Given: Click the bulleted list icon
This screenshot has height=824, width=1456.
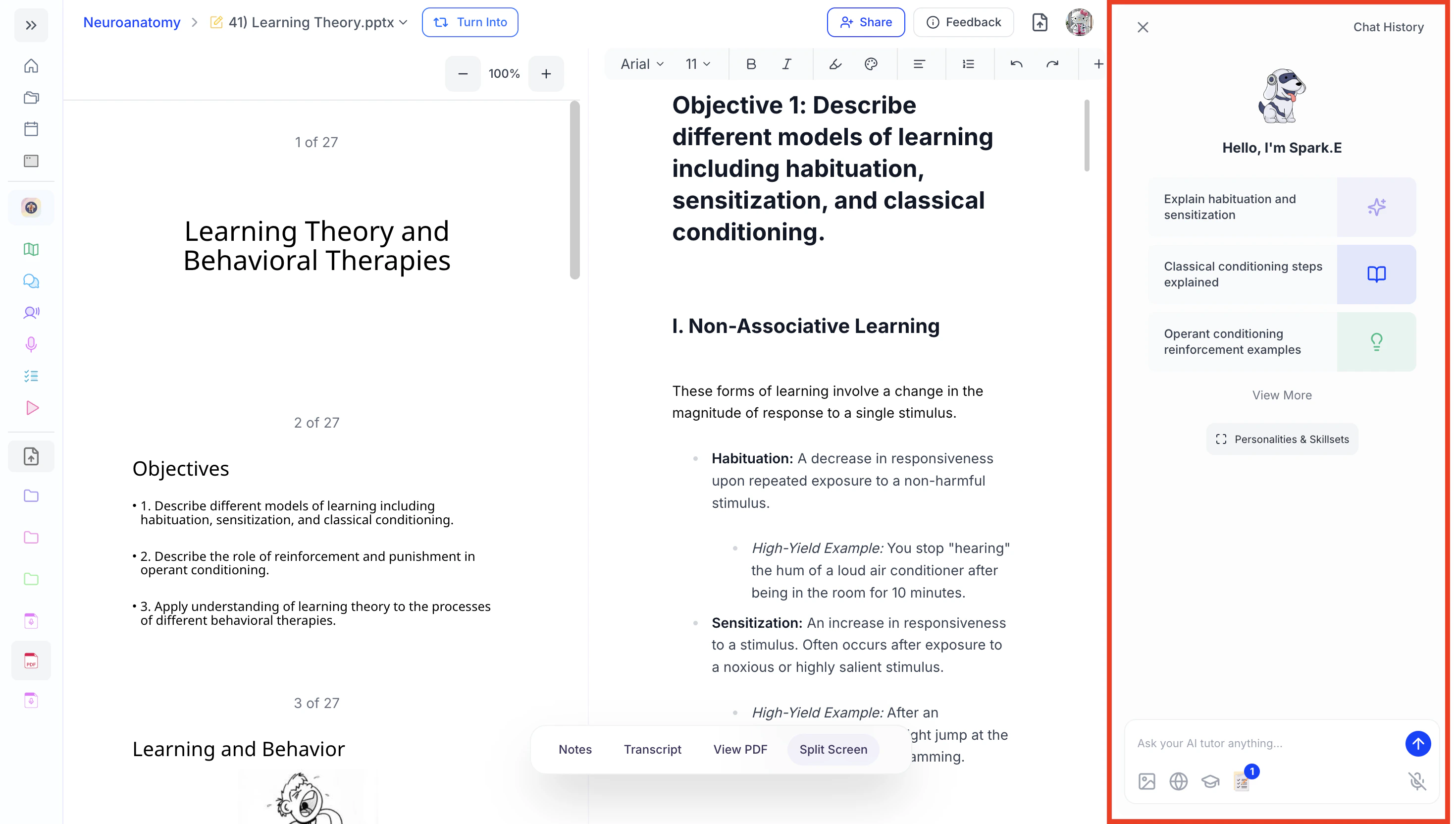Looking at the screenshot, I should click(968, 64).
